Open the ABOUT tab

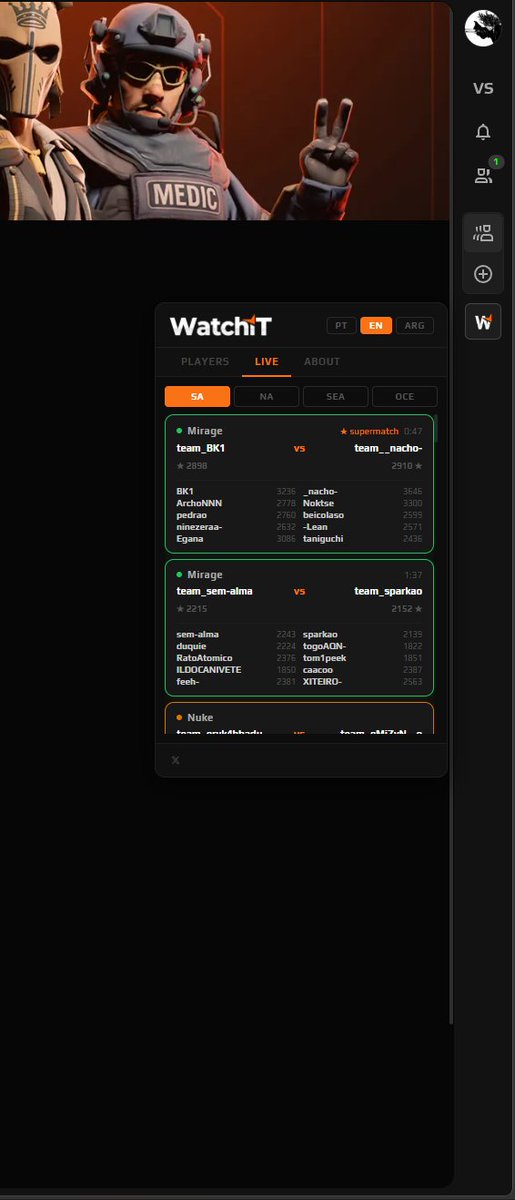[322, 362]
